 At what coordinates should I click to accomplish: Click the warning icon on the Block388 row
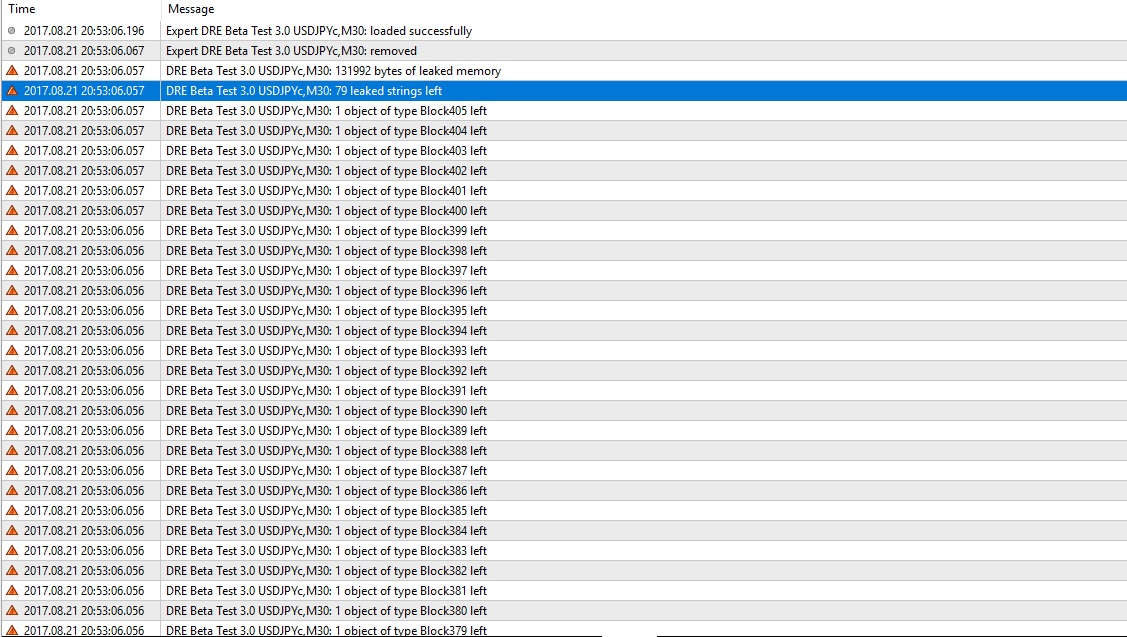(12, 451)
